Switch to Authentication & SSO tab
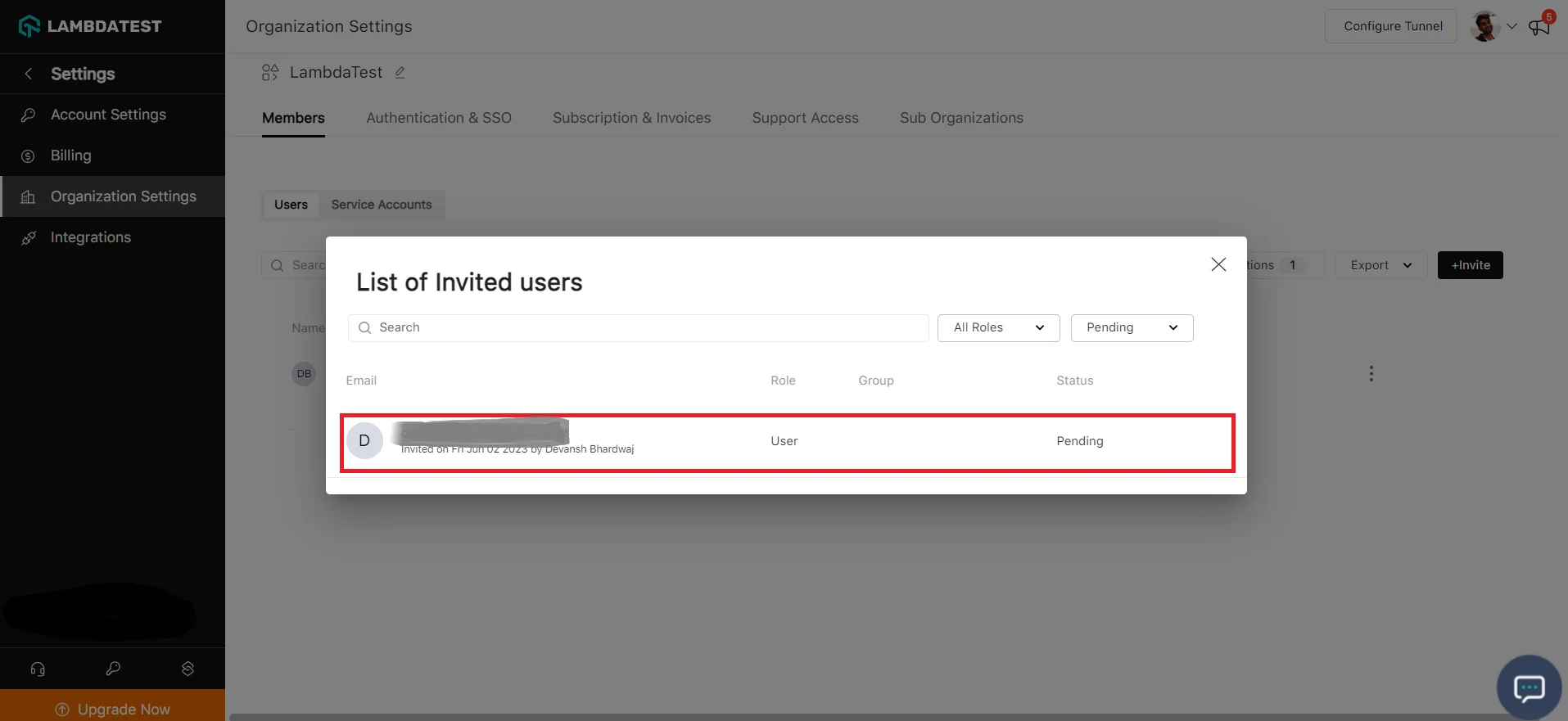 click(x=439, y=118)
